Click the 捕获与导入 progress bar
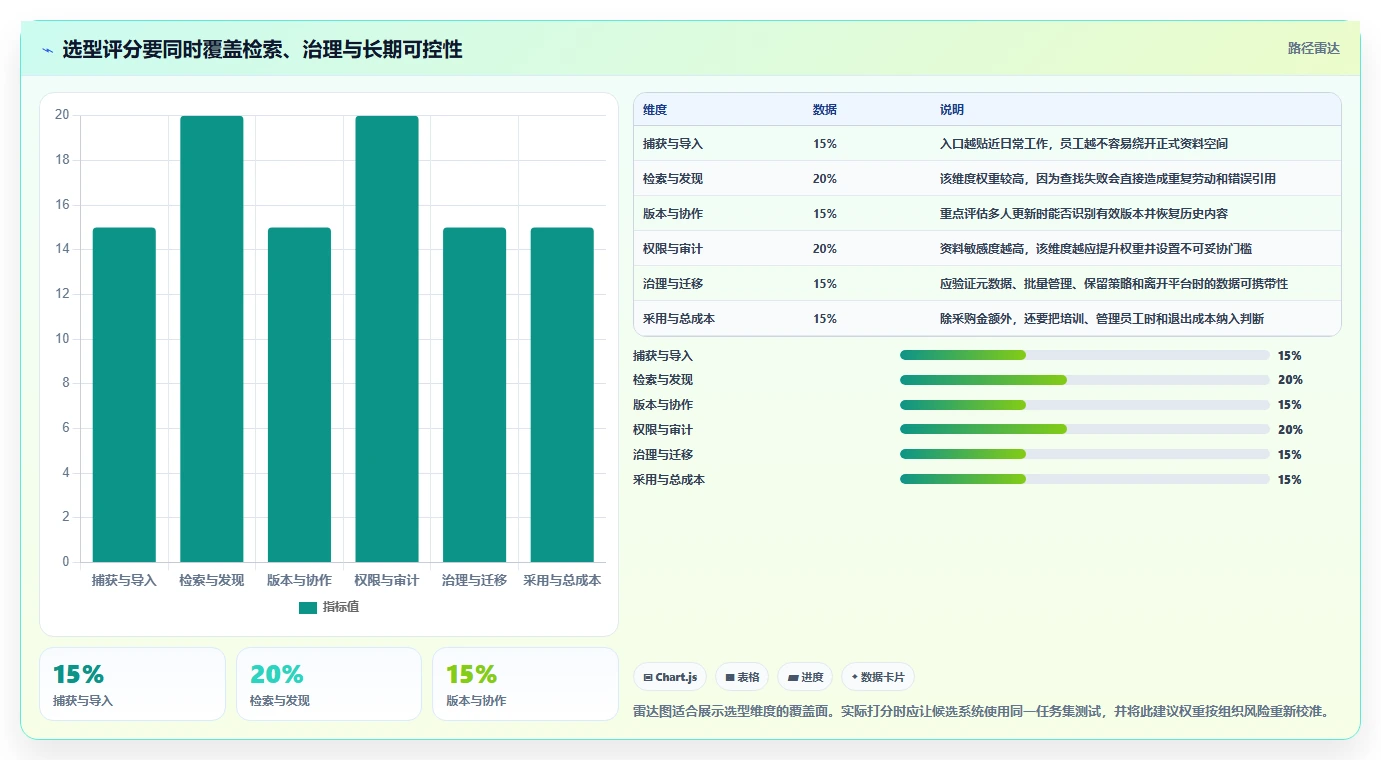 coord(1085,355)
